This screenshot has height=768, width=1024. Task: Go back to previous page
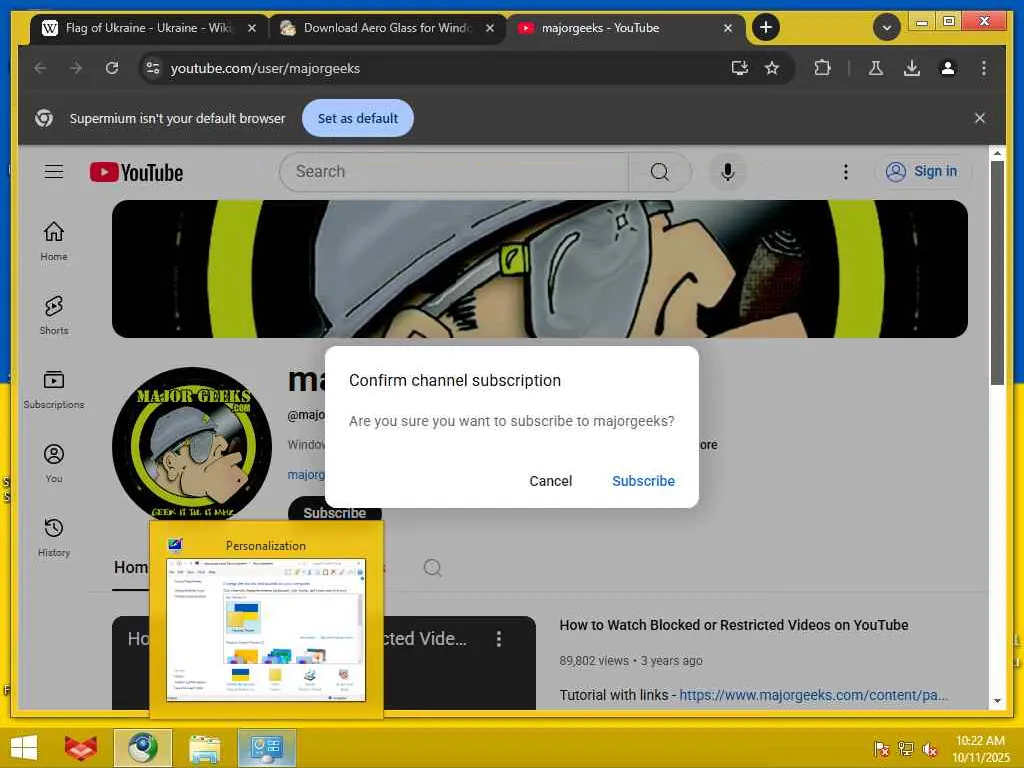click(x=40, y=68)
